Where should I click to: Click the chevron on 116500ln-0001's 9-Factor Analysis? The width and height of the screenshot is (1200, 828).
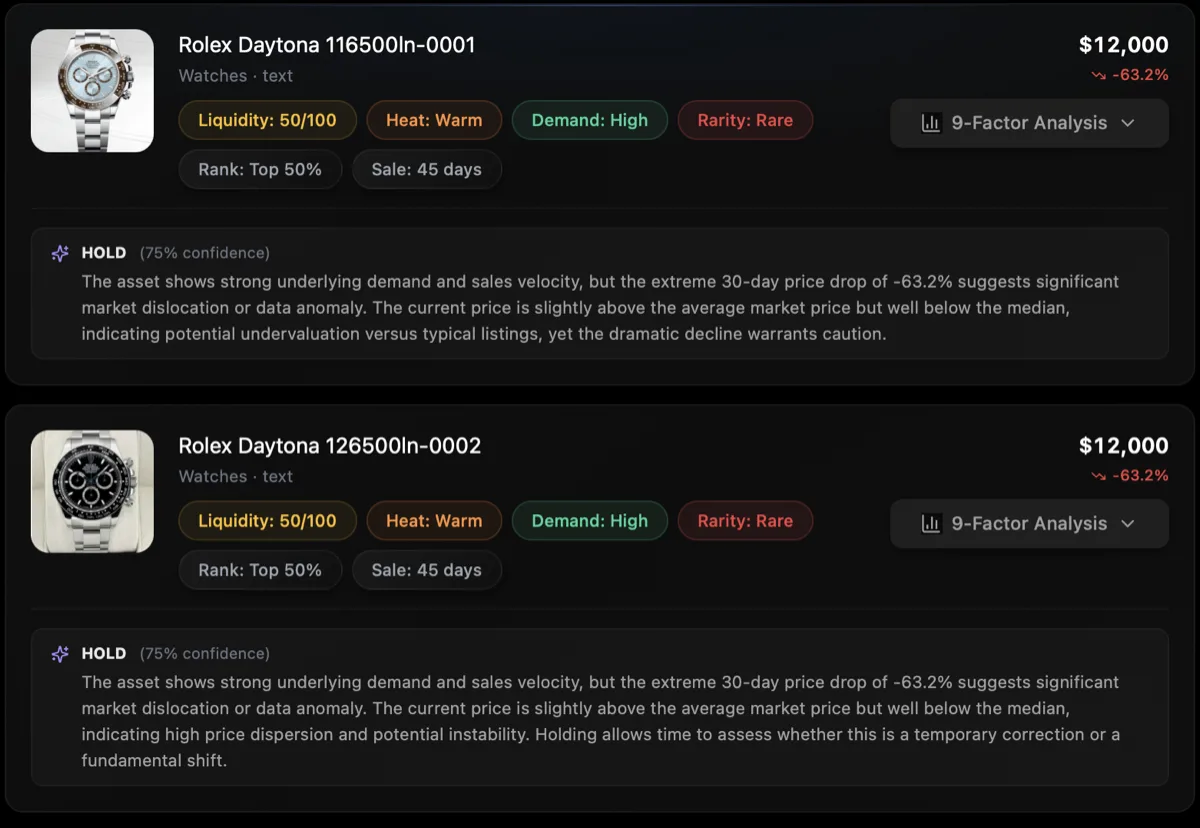[x=1128, y=123]
